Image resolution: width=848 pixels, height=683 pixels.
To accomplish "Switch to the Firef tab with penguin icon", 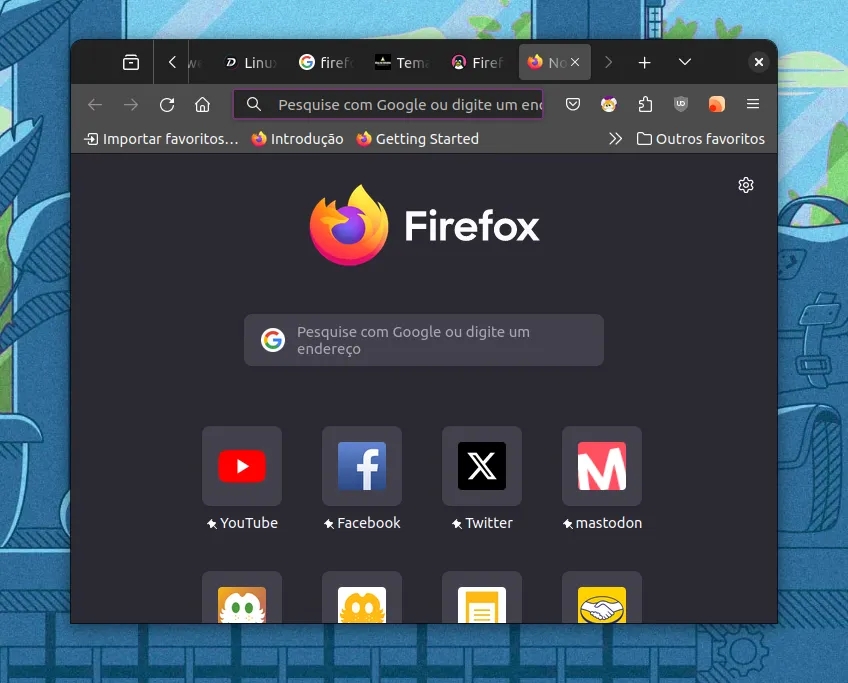I will 478,63.
